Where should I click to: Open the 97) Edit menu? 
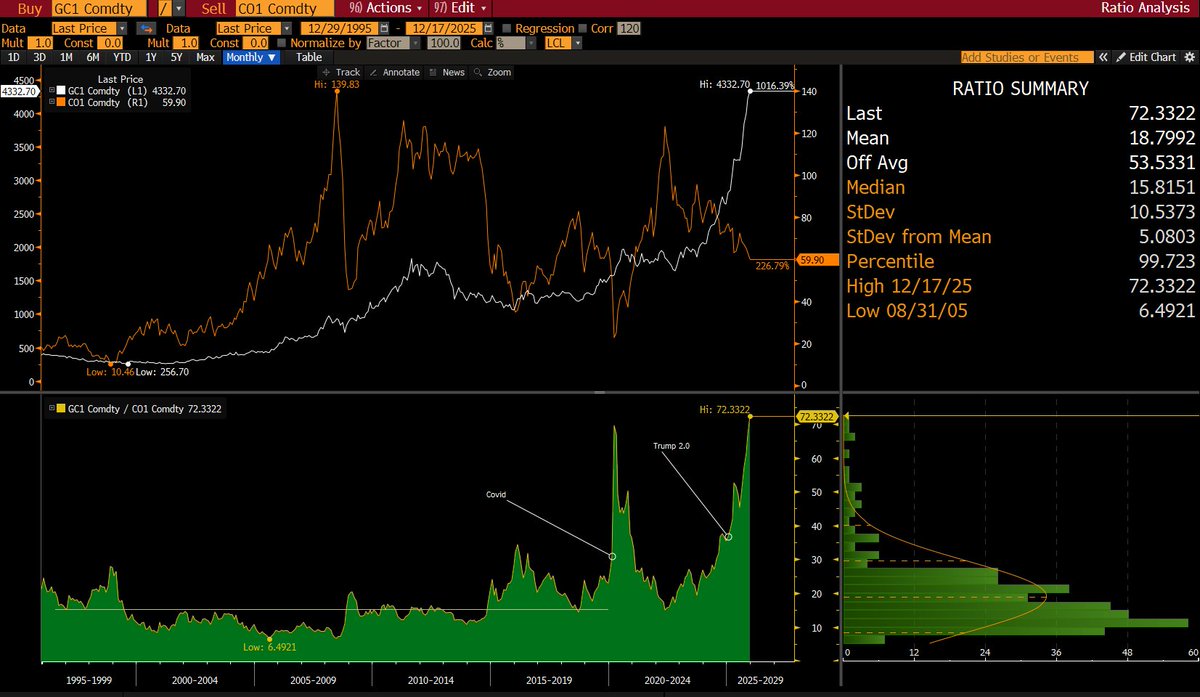(457, 8)
